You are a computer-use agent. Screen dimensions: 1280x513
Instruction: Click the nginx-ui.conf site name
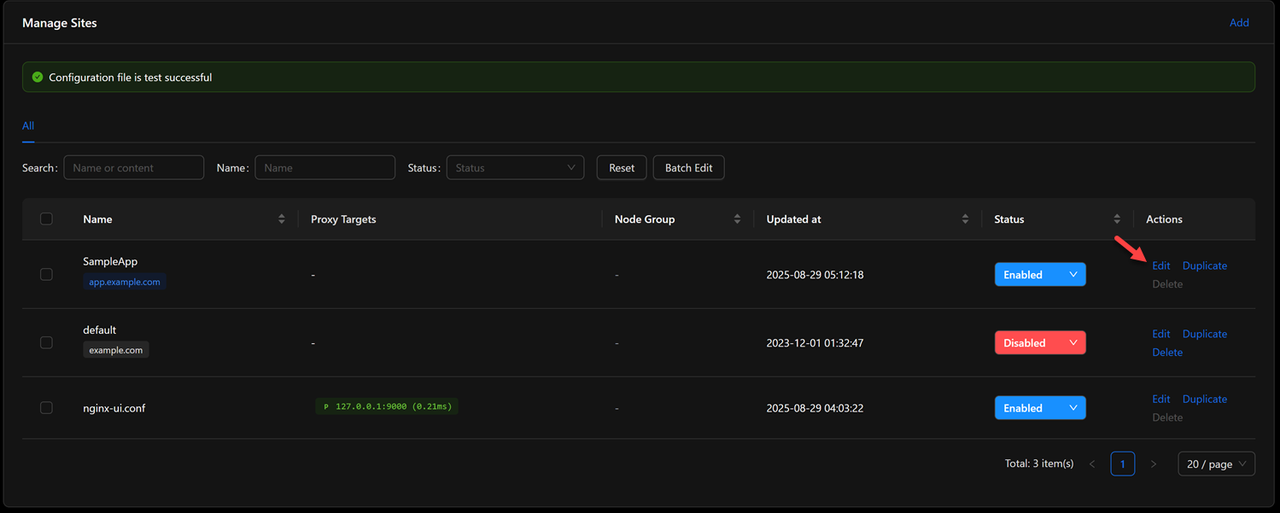pyautogui.click(x=115, y=408)
